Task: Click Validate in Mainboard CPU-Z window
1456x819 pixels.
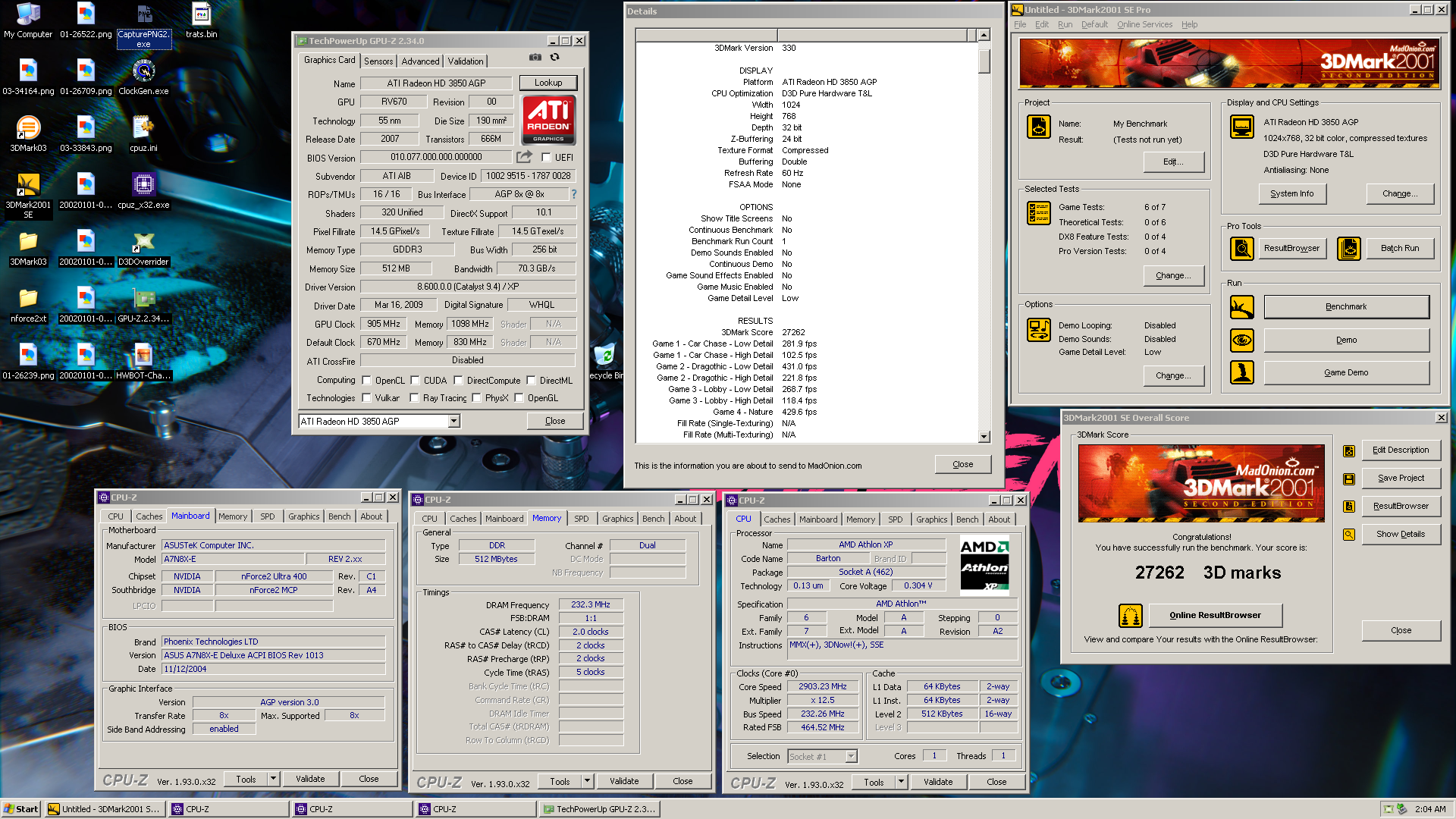Action: tap(310, 779)
